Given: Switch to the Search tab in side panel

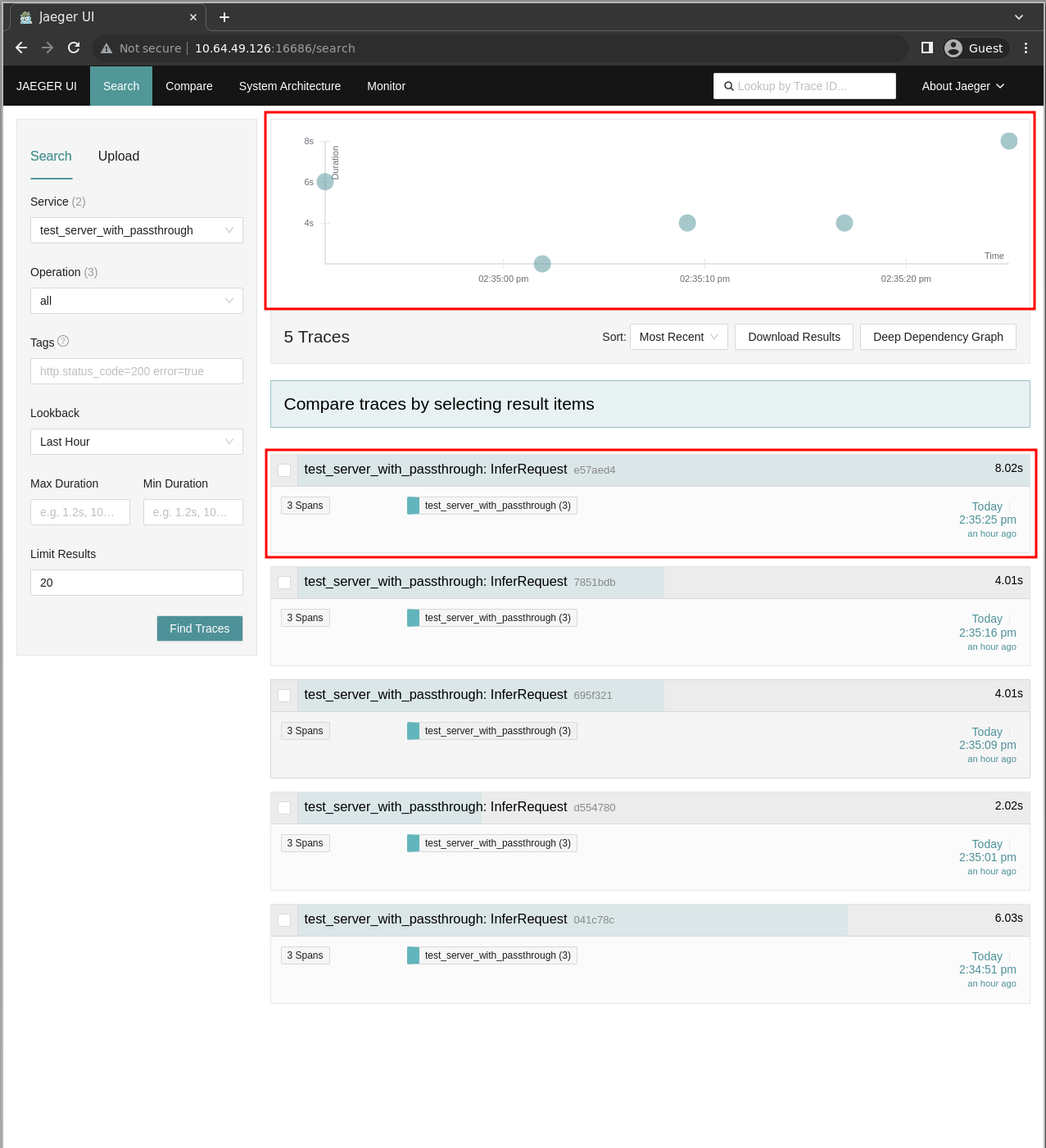Looking at the screenshot, I should pyautogui.click(x=51, y=157).
